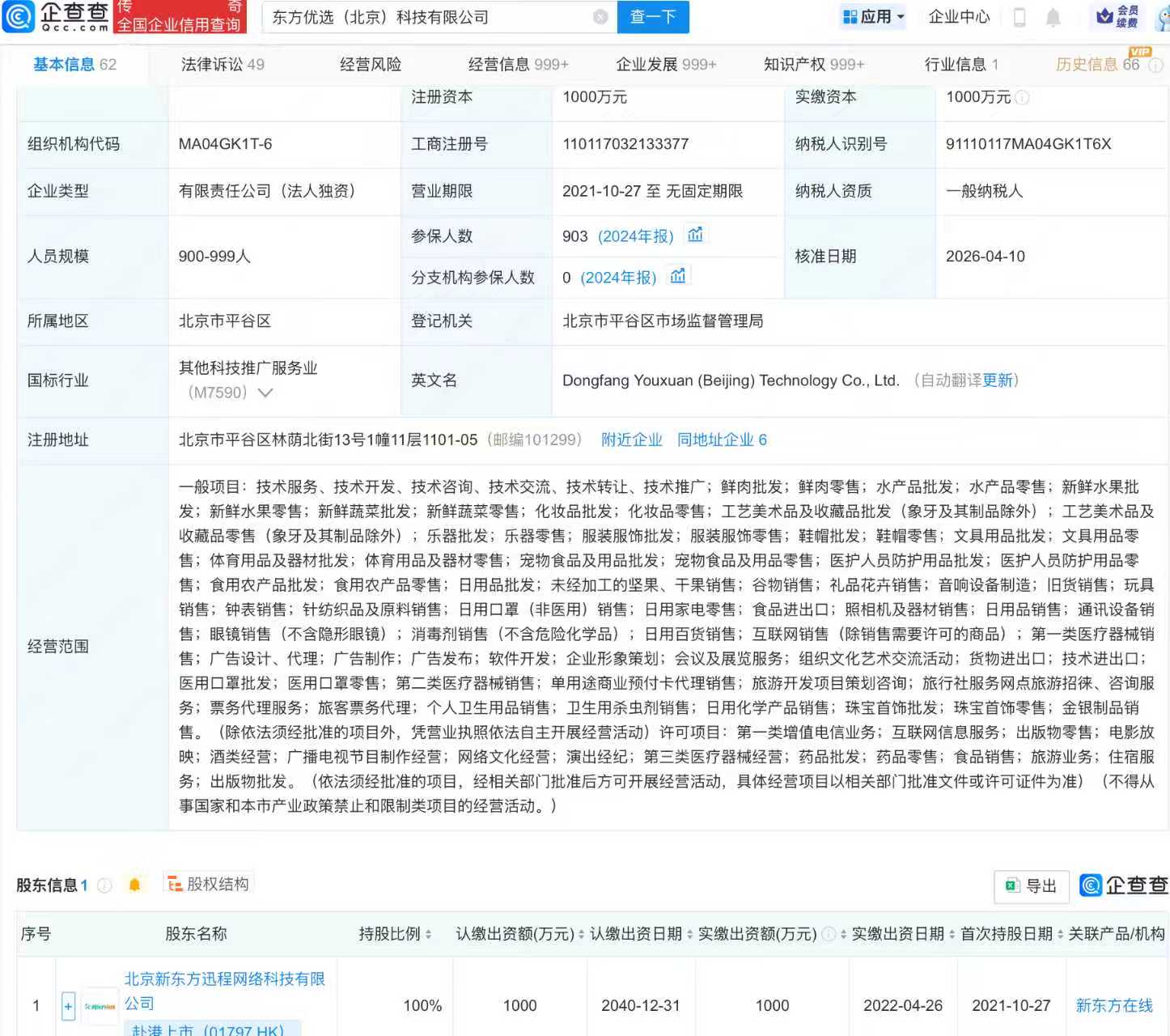
Task: Sort shareholders by 认缴出资日期 column
Action: pyautogui.click(x=689, y=935)
